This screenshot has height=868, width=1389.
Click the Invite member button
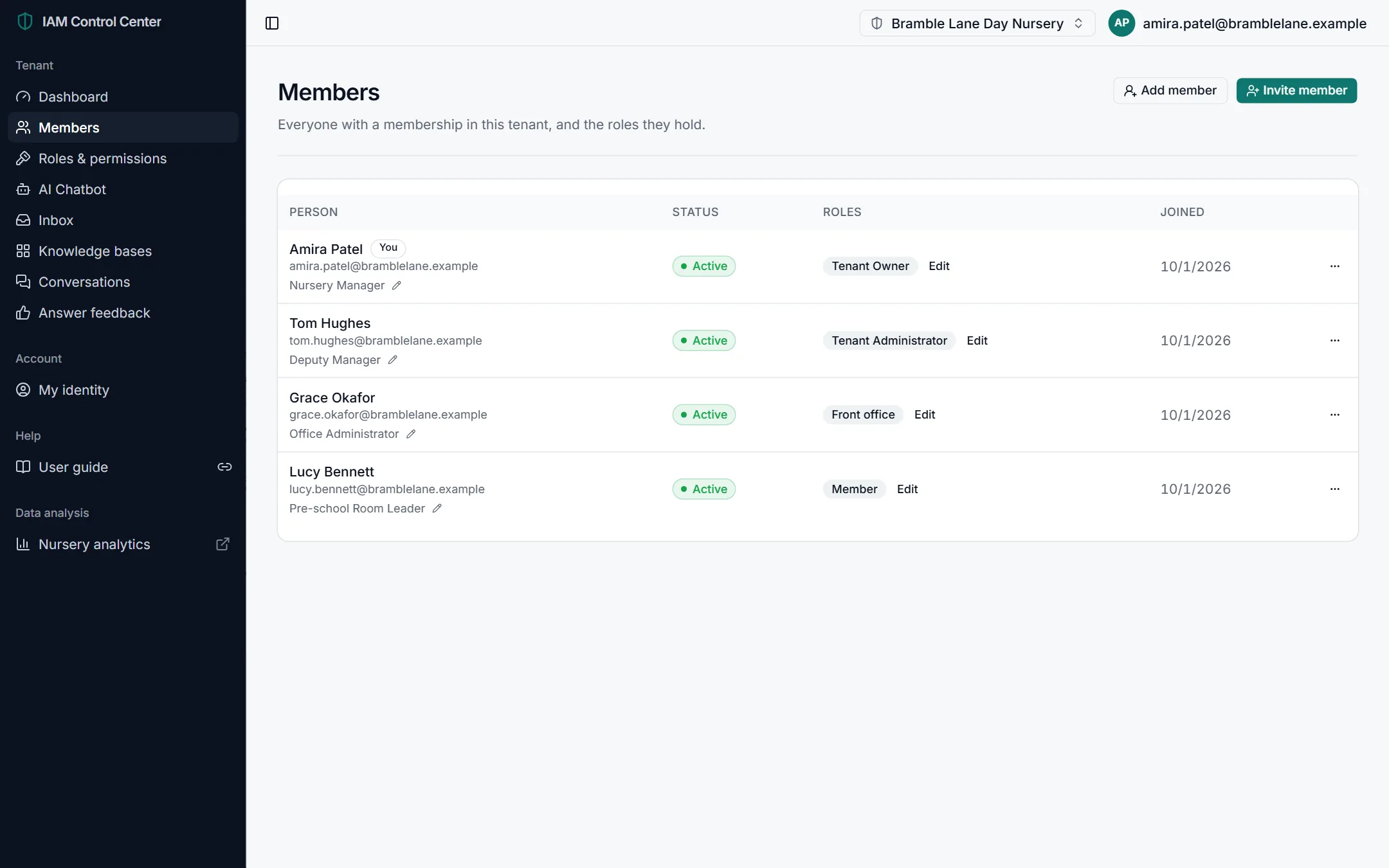1296,91
